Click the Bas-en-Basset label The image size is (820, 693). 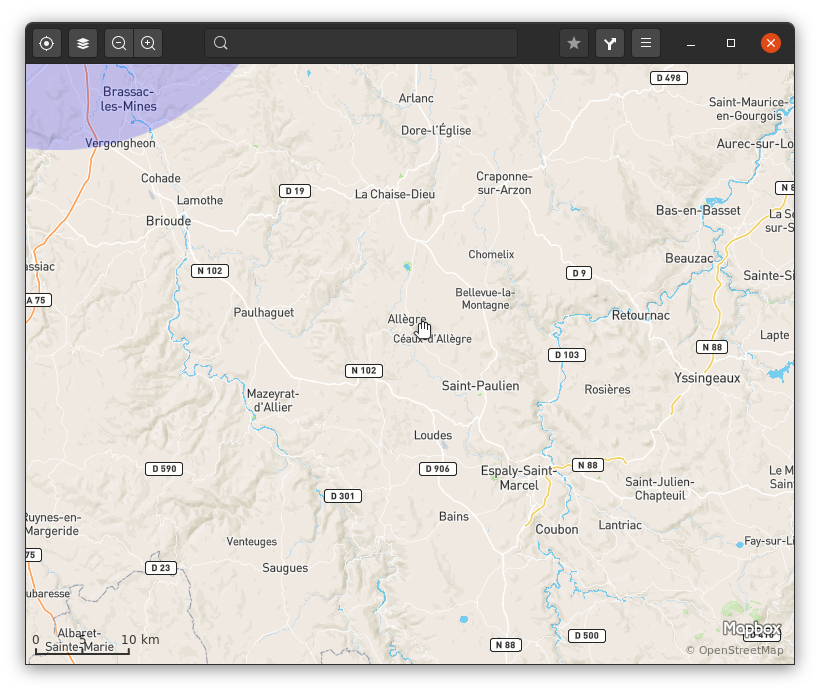(x=698, y=211)
